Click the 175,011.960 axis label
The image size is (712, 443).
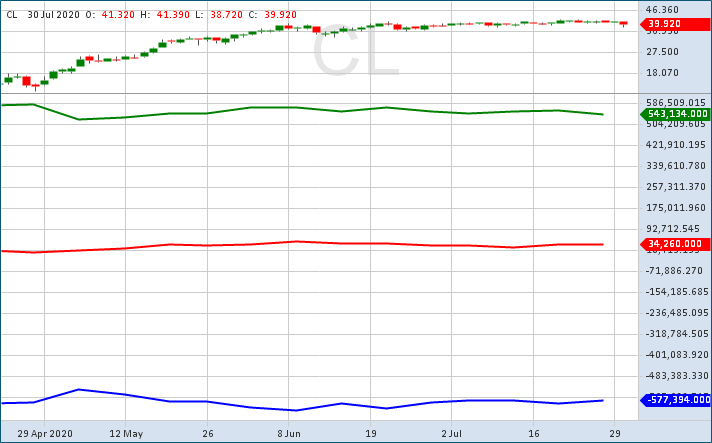tap(676, 208)
